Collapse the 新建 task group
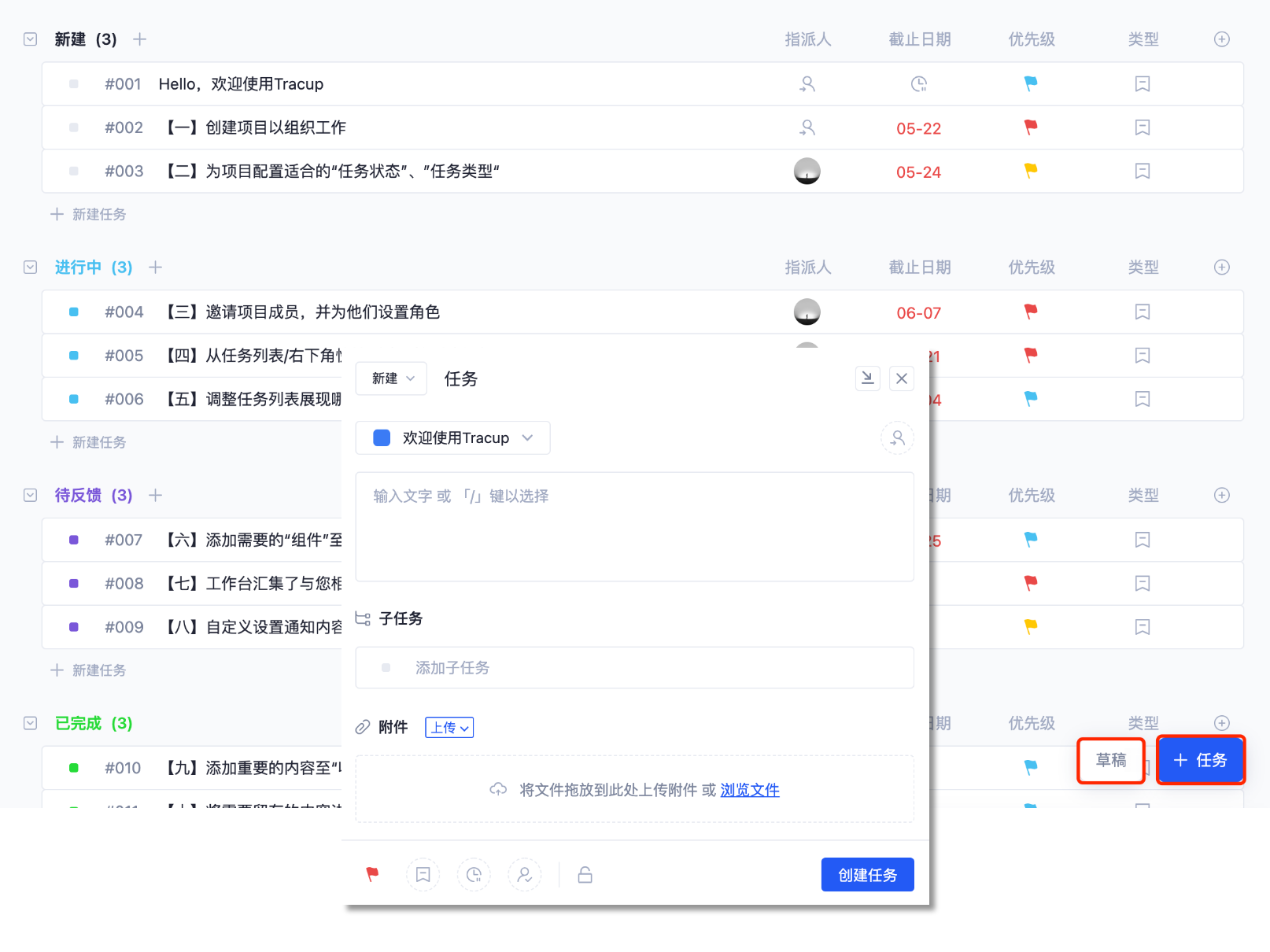The width and height of the screenshot is (1270, 952). [31, 39]
